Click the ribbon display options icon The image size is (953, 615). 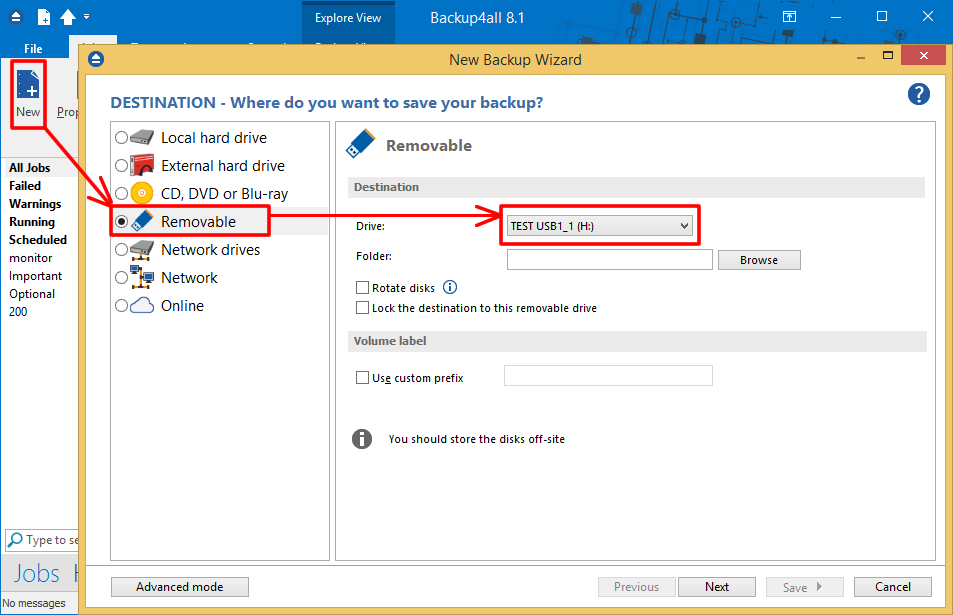coord(789,17)
